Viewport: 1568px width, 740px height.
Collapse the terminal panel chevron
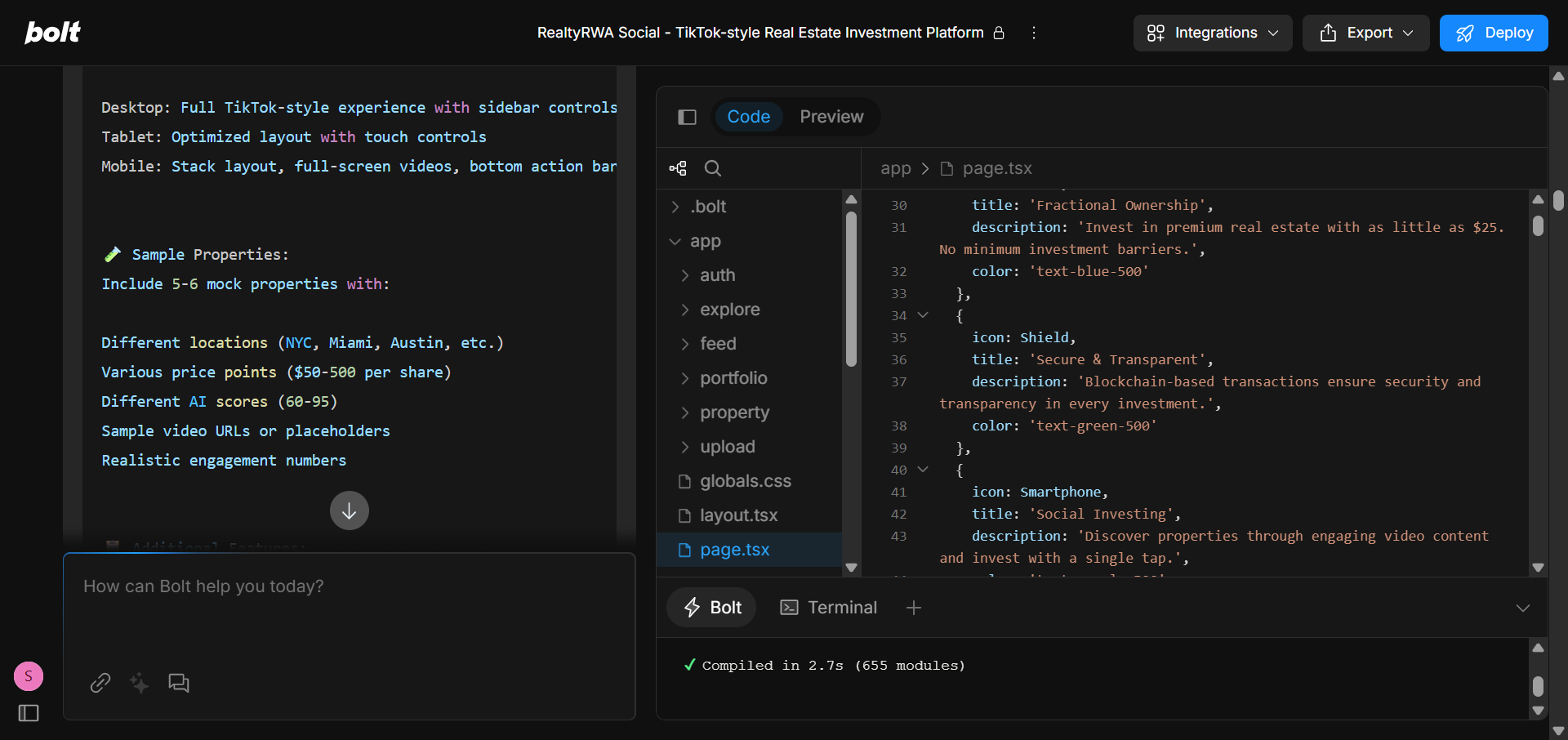click(1523, 608)
